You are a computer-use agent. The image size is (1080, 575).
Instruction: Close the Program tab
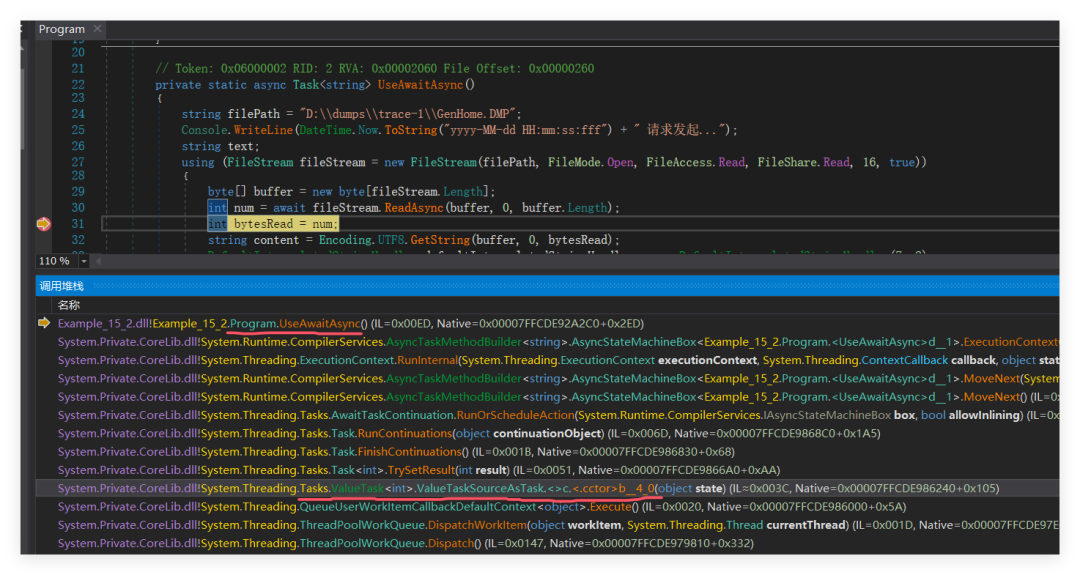pyautogui.click(x=98, y=29)
